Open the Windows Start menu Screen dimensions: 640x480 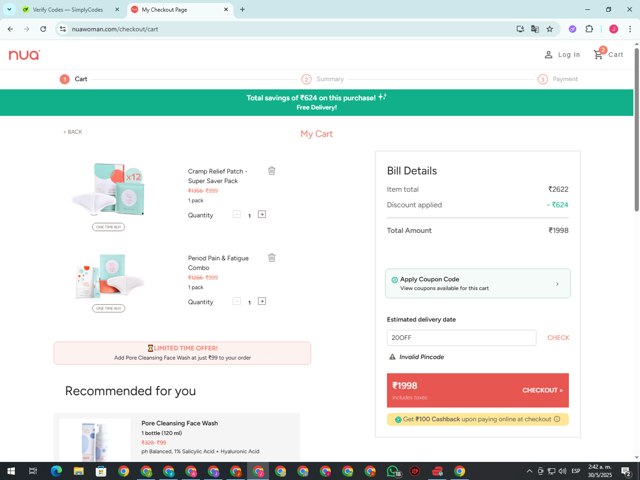click(x=11, y=471)
